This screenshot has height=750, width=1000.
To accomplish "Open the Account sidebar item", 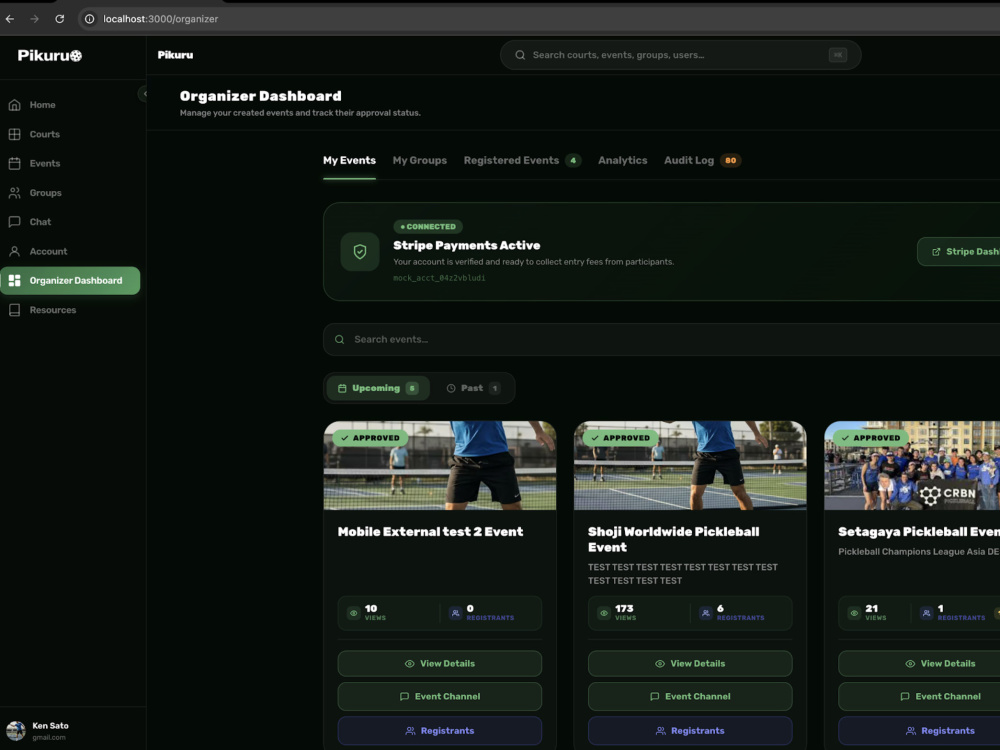I will point(70,251).
